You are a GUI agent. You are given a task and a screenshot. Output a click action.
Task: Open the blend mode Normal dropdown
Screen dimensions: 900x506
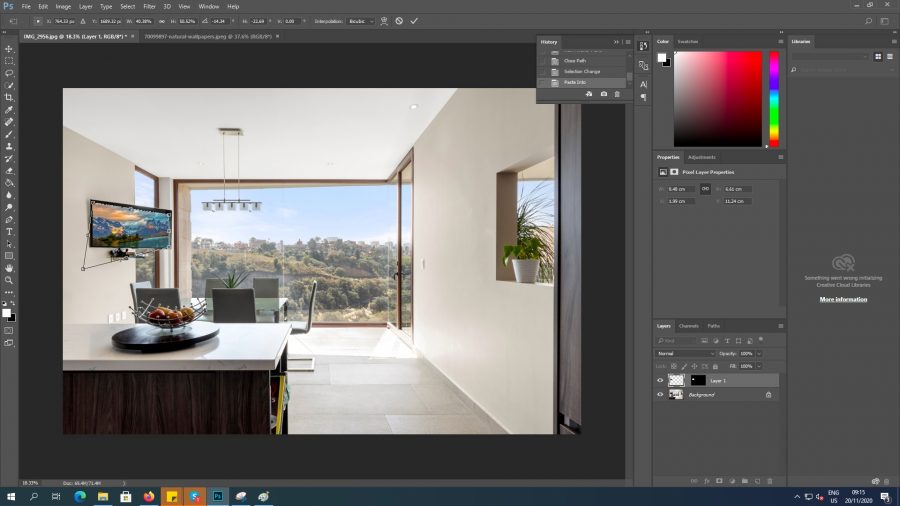(x=685, y=353)
